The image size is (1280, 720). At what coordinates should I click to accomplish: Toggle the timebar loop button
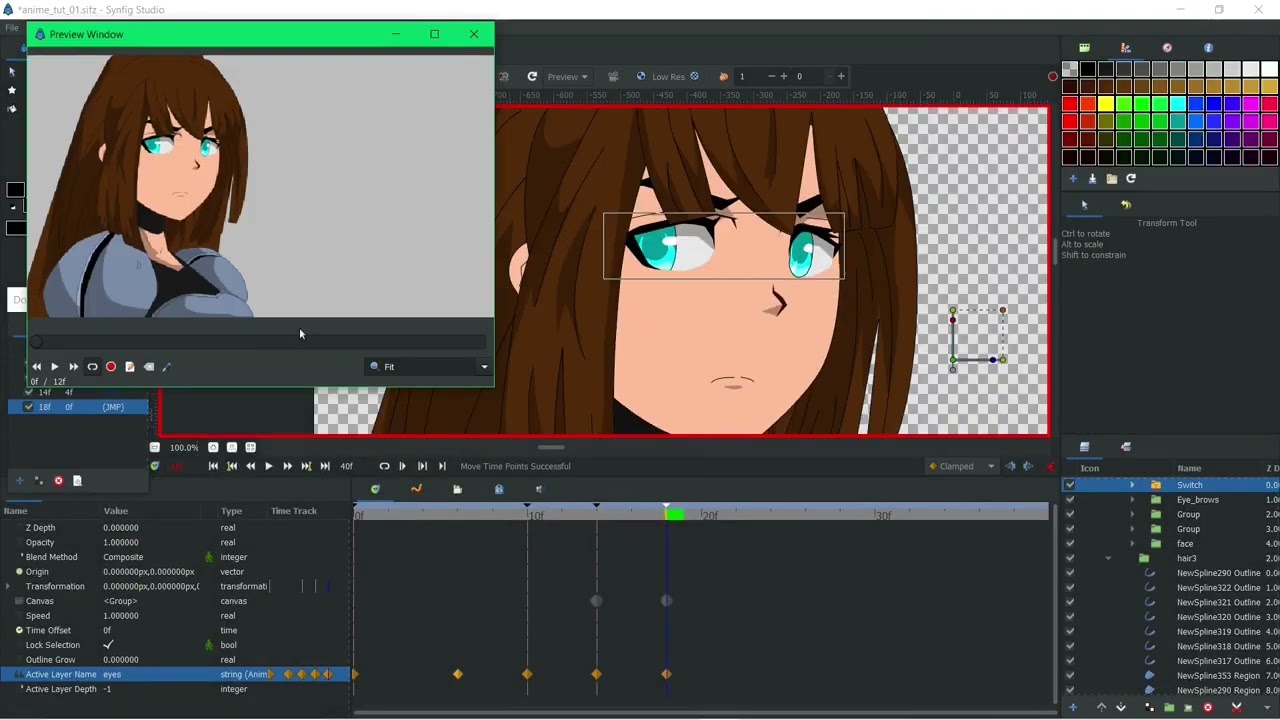(x=384, y=466)
